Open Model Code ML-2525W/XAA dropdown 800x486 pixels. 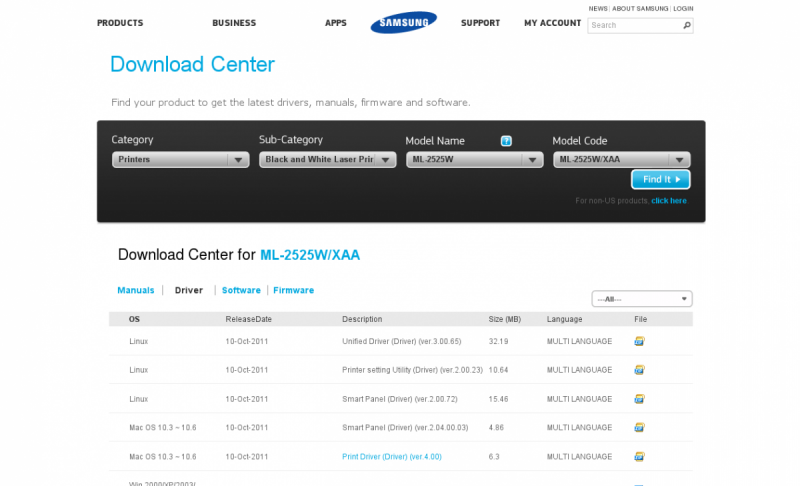(x=621, y=160)
